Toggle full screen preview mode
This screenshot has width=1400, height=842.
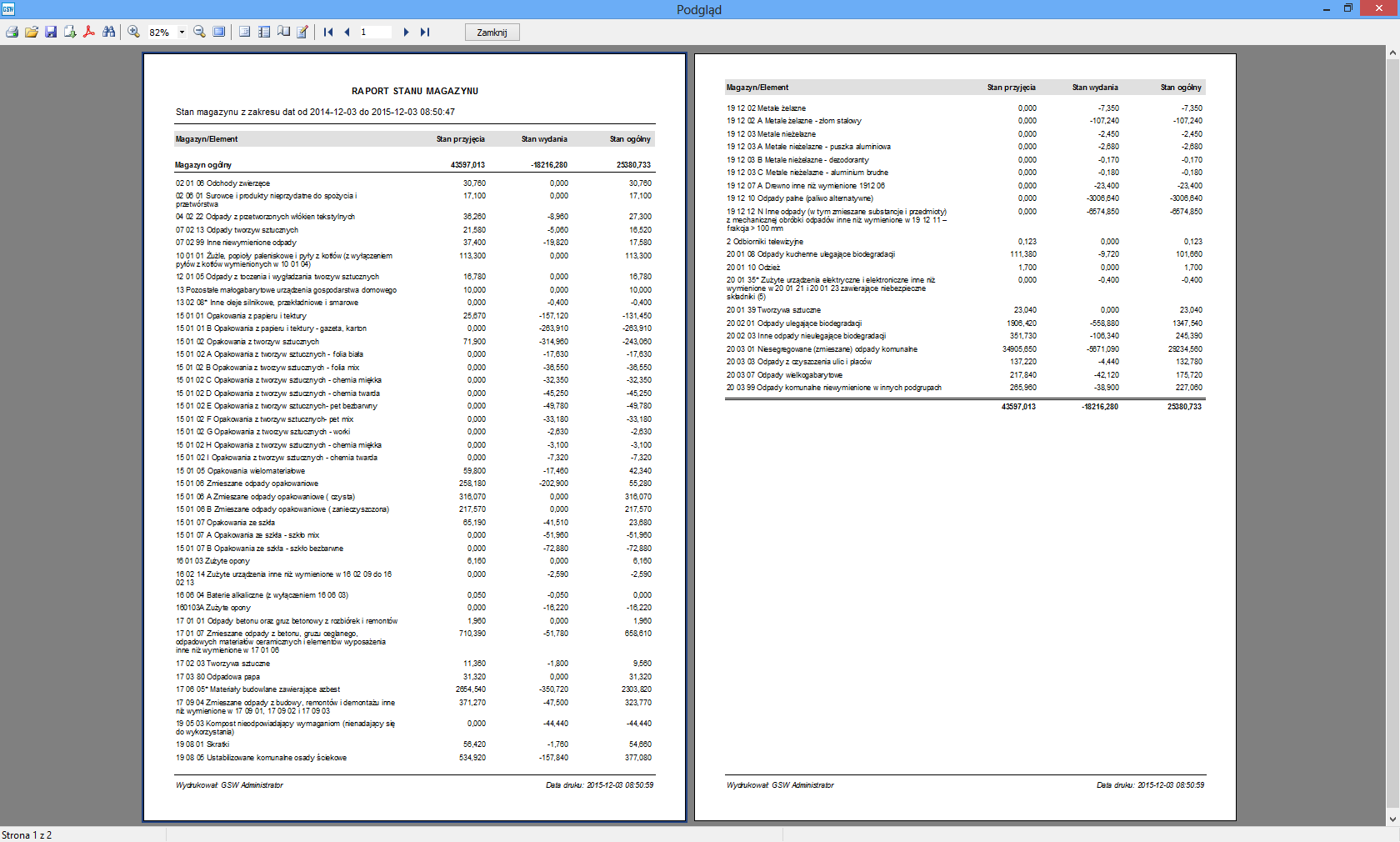pyautogui.click(x=219, y=32)
